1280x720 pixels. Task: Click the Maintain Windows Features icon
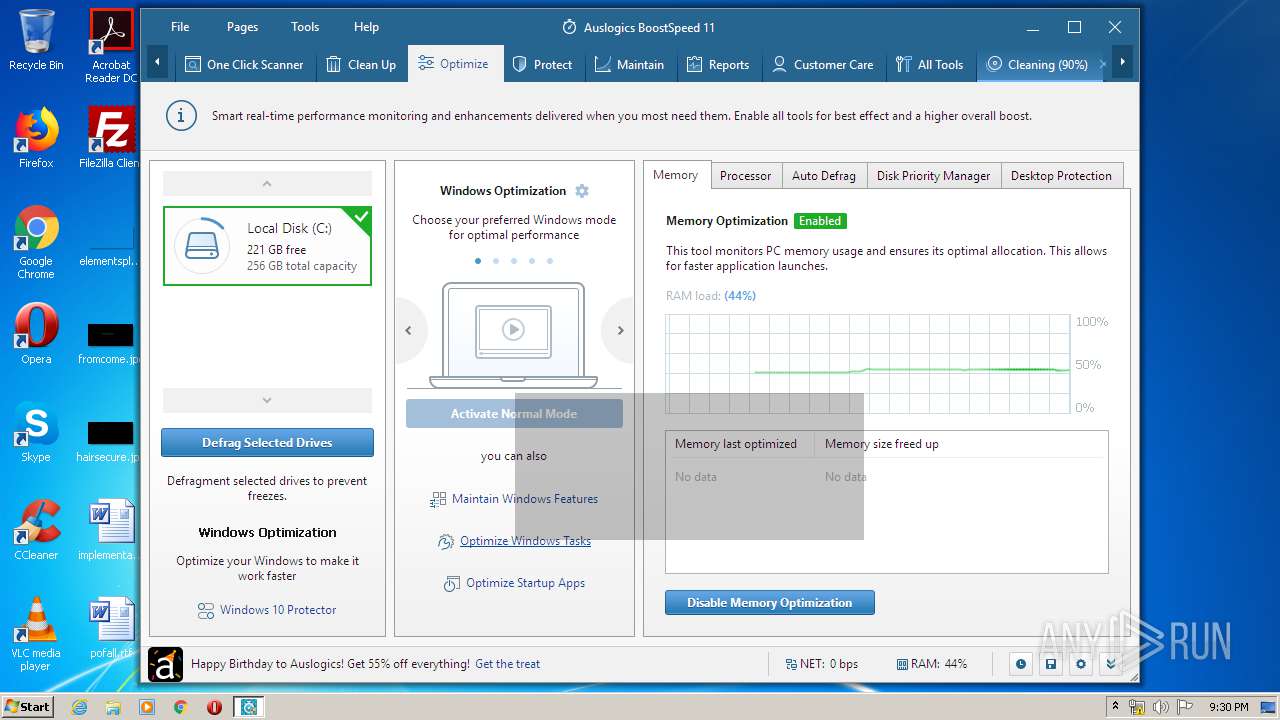coord(438,499)
